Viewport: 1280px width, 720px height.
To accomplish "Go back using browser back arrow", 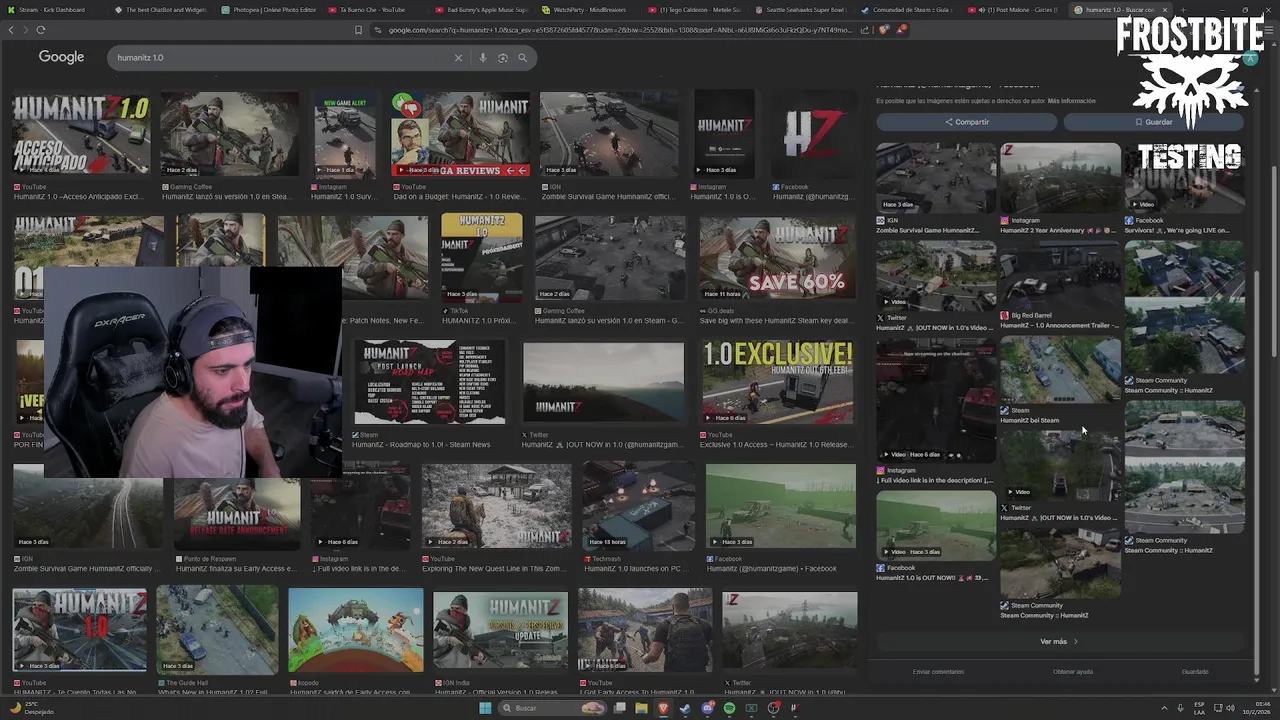I will [11, 30].
